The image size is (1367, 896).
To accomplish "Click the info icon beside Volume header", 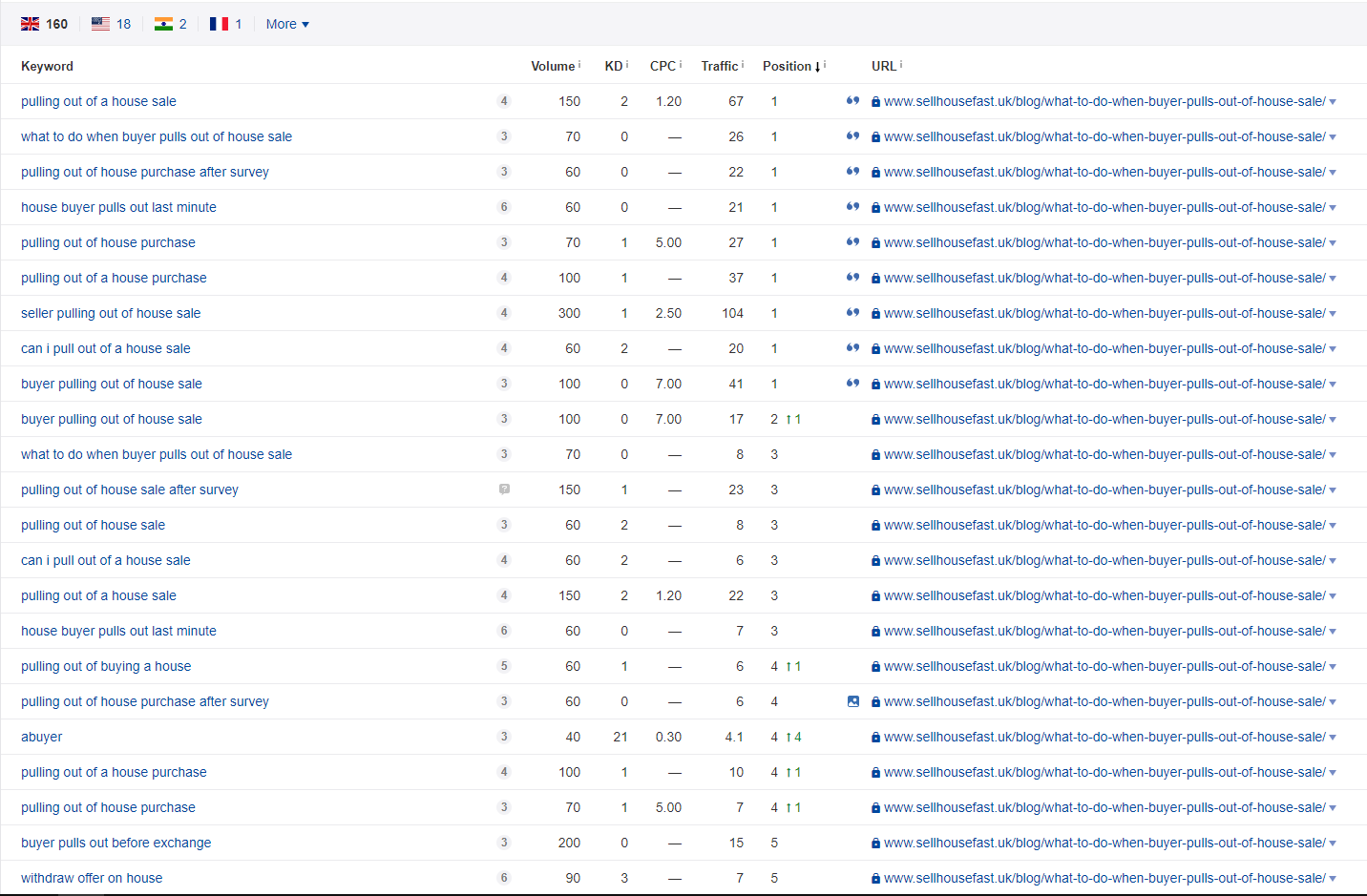I will tap(579, 65).
